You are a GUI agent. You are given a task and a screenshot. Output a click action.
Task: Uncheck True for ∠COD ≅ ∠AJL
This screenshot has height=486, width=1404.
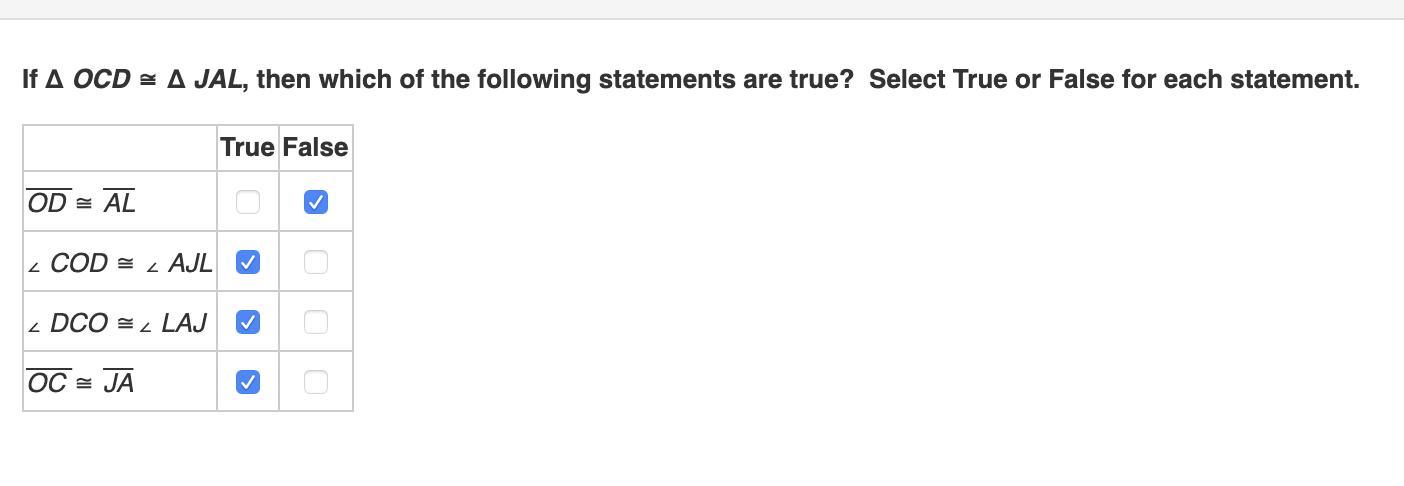point(248,262)
